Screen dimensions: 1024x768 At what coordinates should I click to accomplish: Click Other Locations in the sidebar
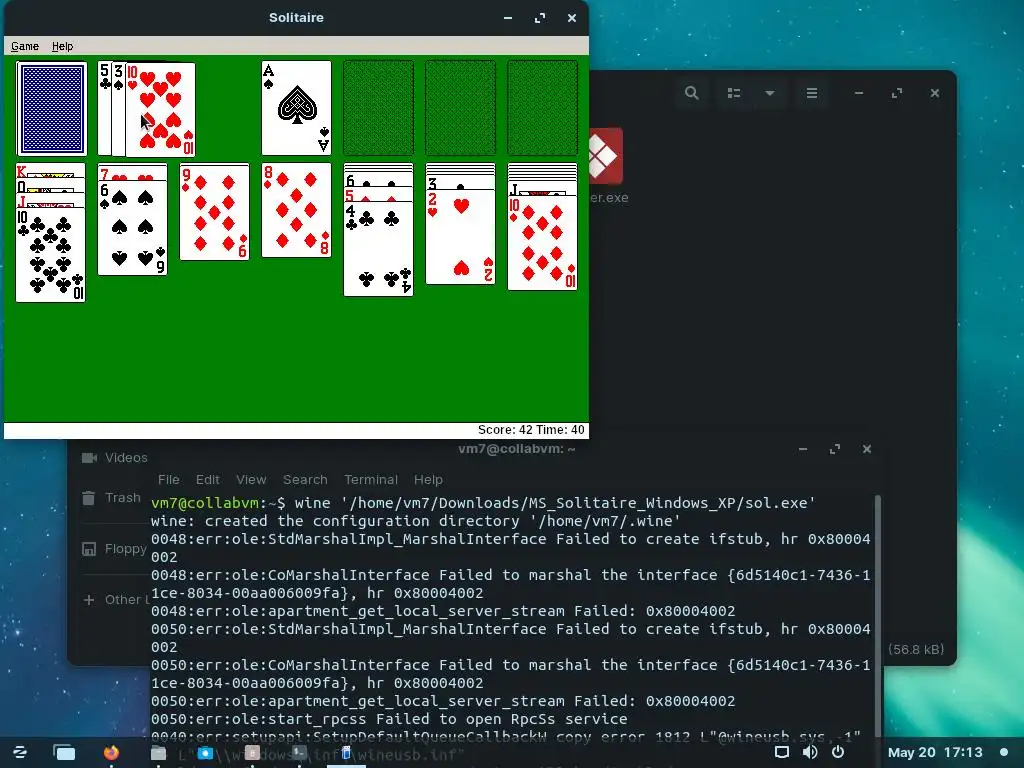[114, 600]
